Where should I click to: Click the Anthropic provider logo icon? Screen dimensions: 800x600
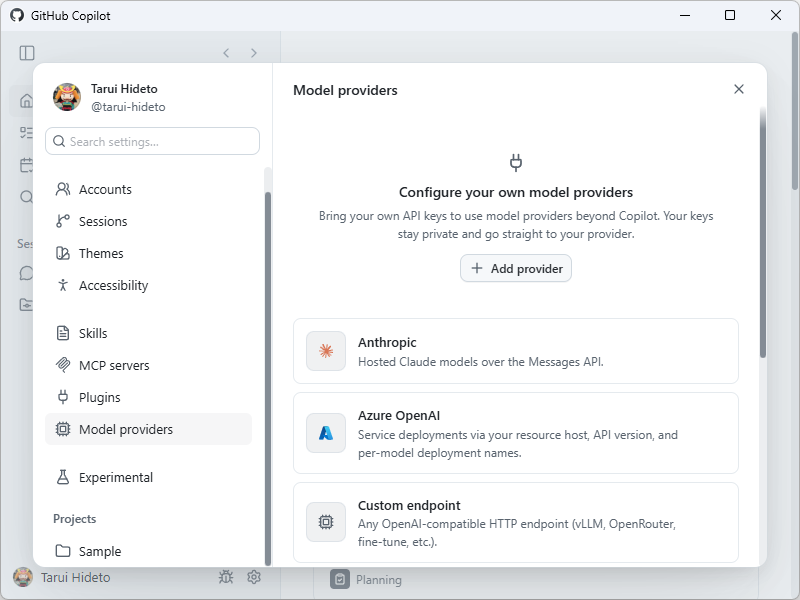[x=326, y=351]
